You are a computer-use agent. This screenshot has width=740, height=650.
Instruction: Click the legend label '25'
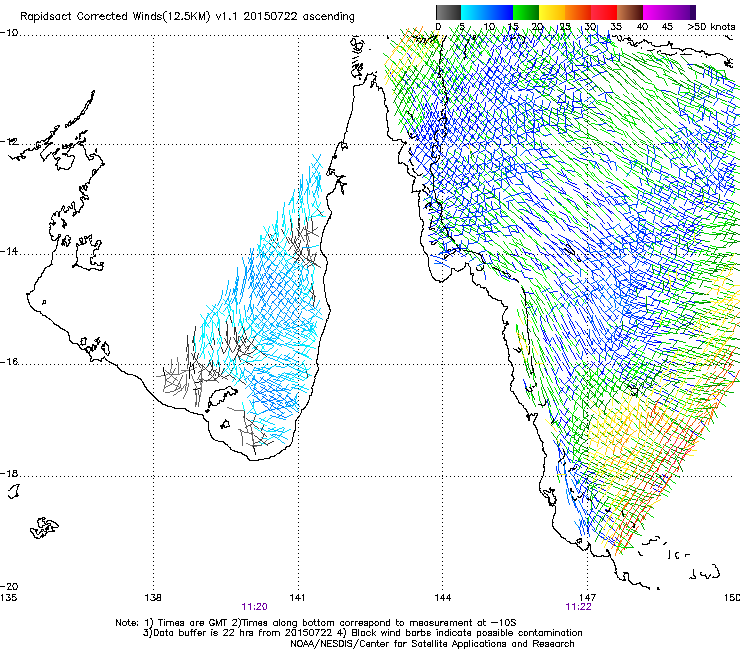pos(565,27)
